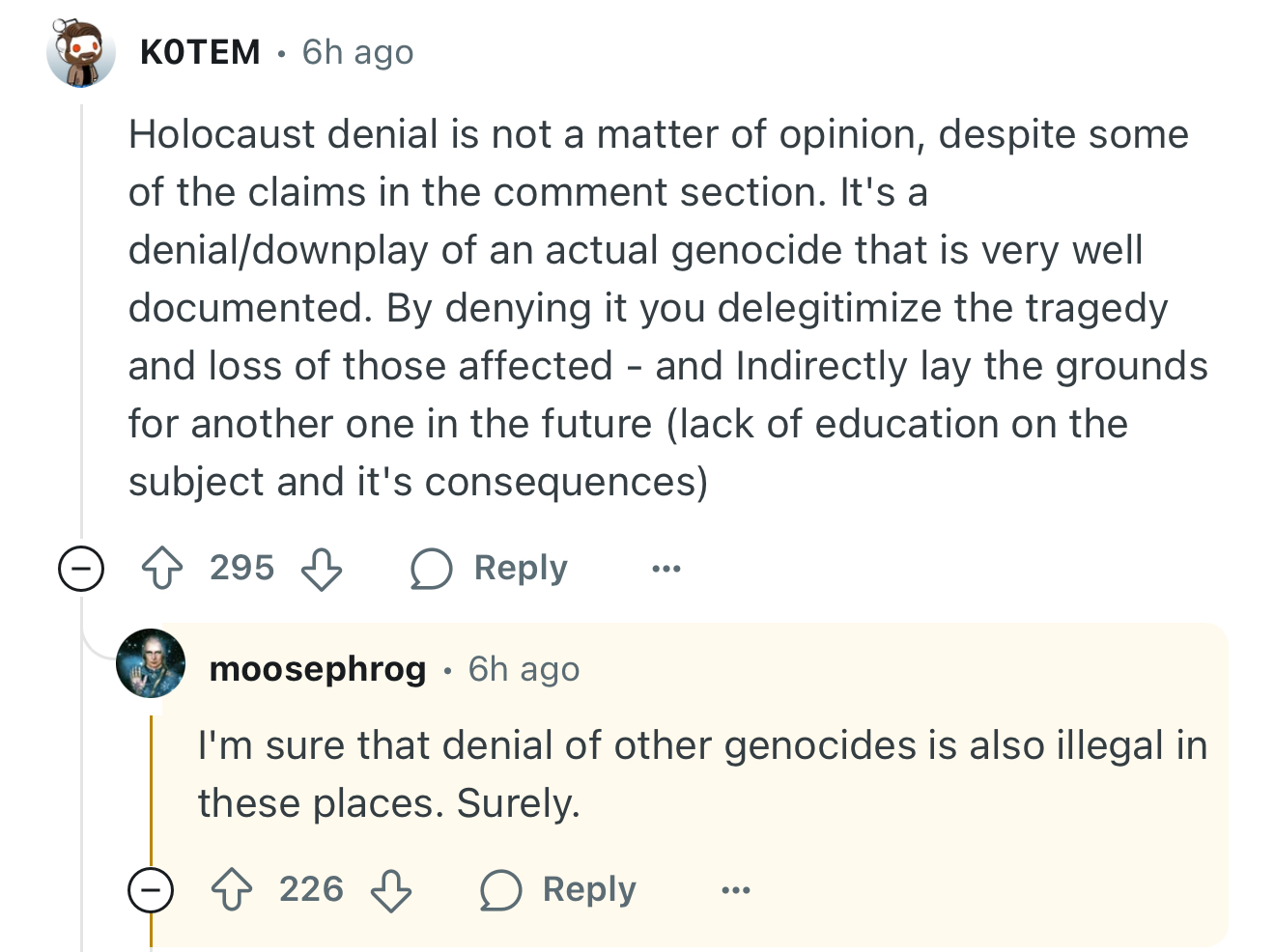1275x952 pixels.
Task: Open moosephrog username profile link
Action: tap(318, 669)
